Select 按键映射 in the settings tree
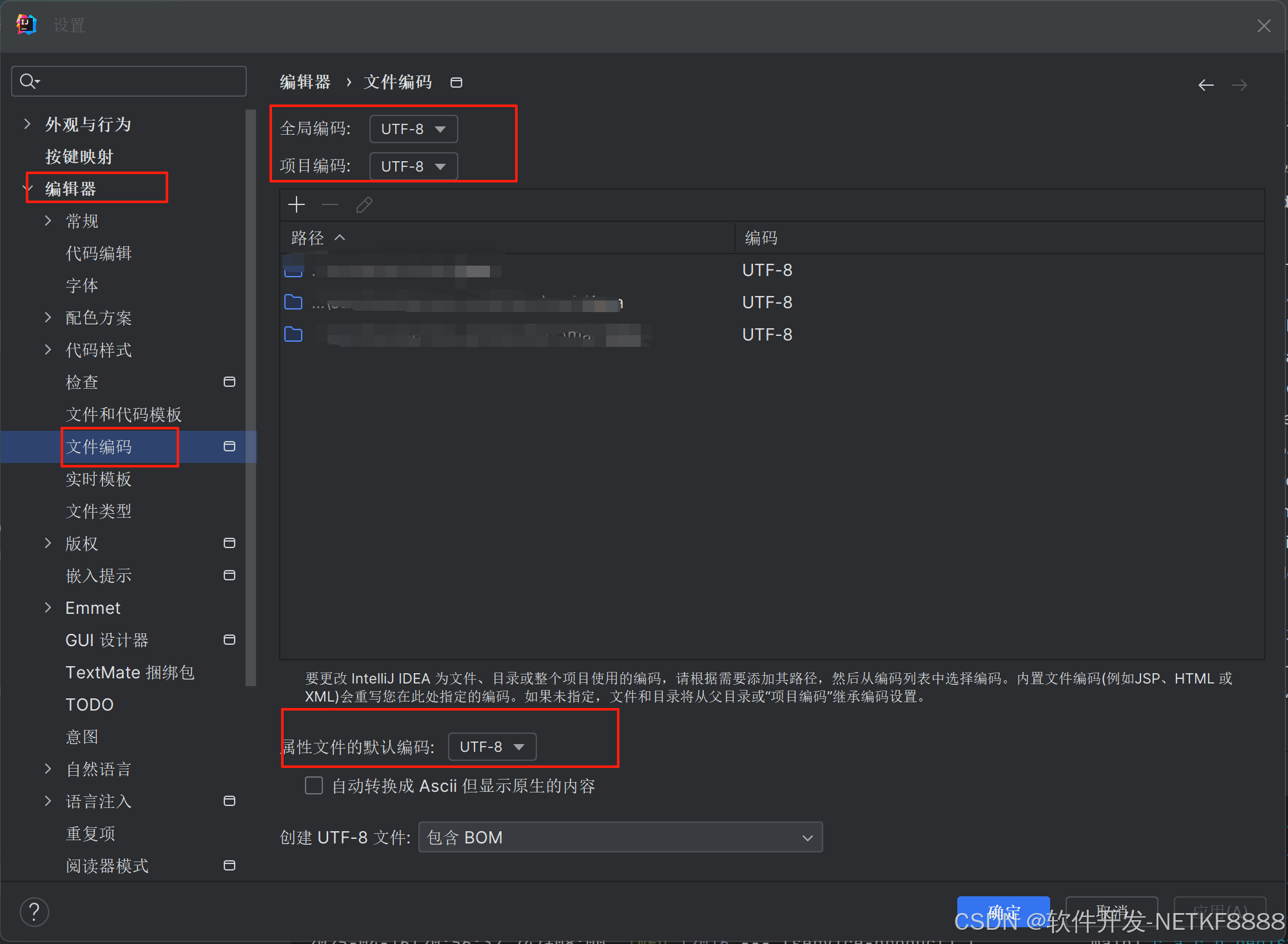The height and width of the screenshot is (944, 1288). tap(79, 156)
